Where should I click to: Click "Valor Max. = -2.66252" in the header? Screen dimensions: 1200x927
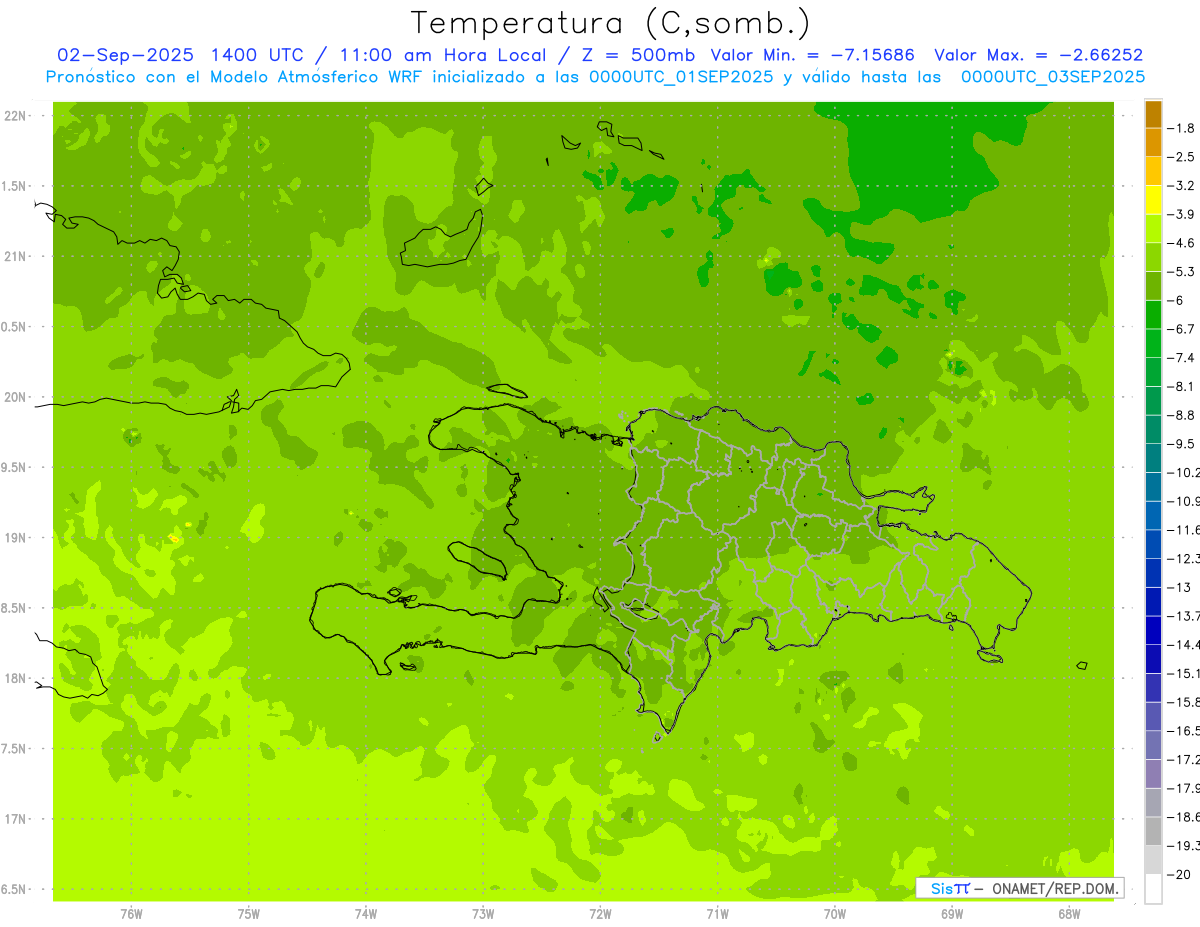tap(1038, 55)
